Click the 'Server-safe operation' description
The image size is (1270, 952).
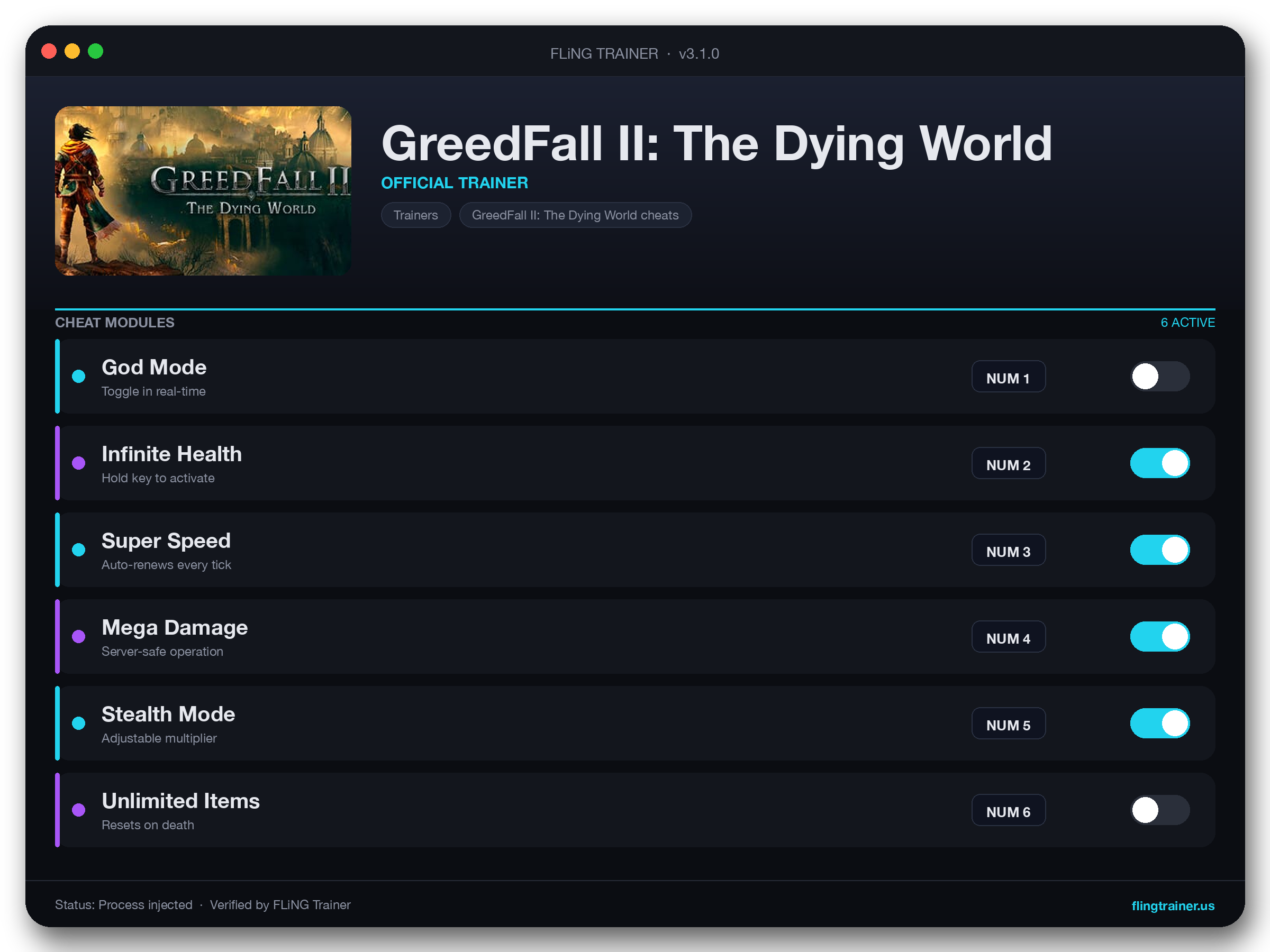click(x=162, y=651)
